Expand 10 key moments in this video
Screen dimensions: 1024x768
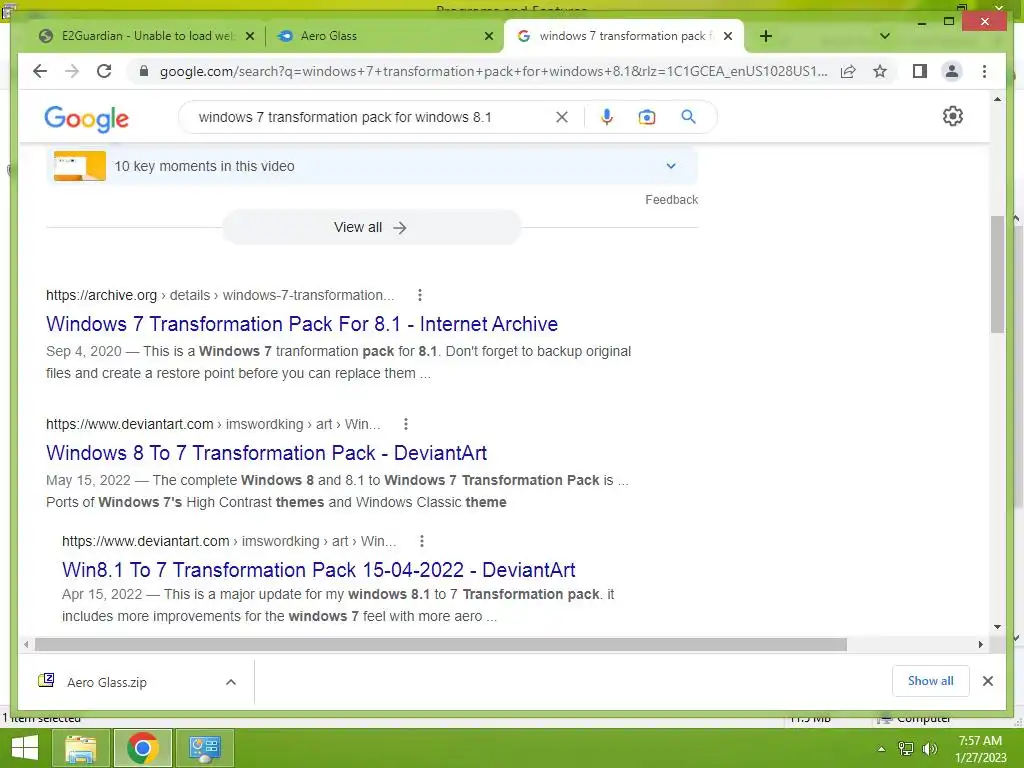[671, 166]
